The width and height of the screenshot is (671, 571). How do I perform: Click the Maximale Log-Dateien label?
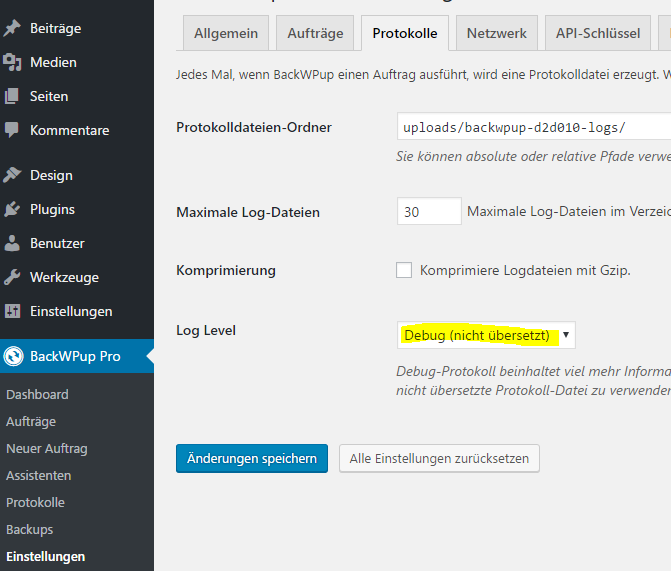pos(248,212)
